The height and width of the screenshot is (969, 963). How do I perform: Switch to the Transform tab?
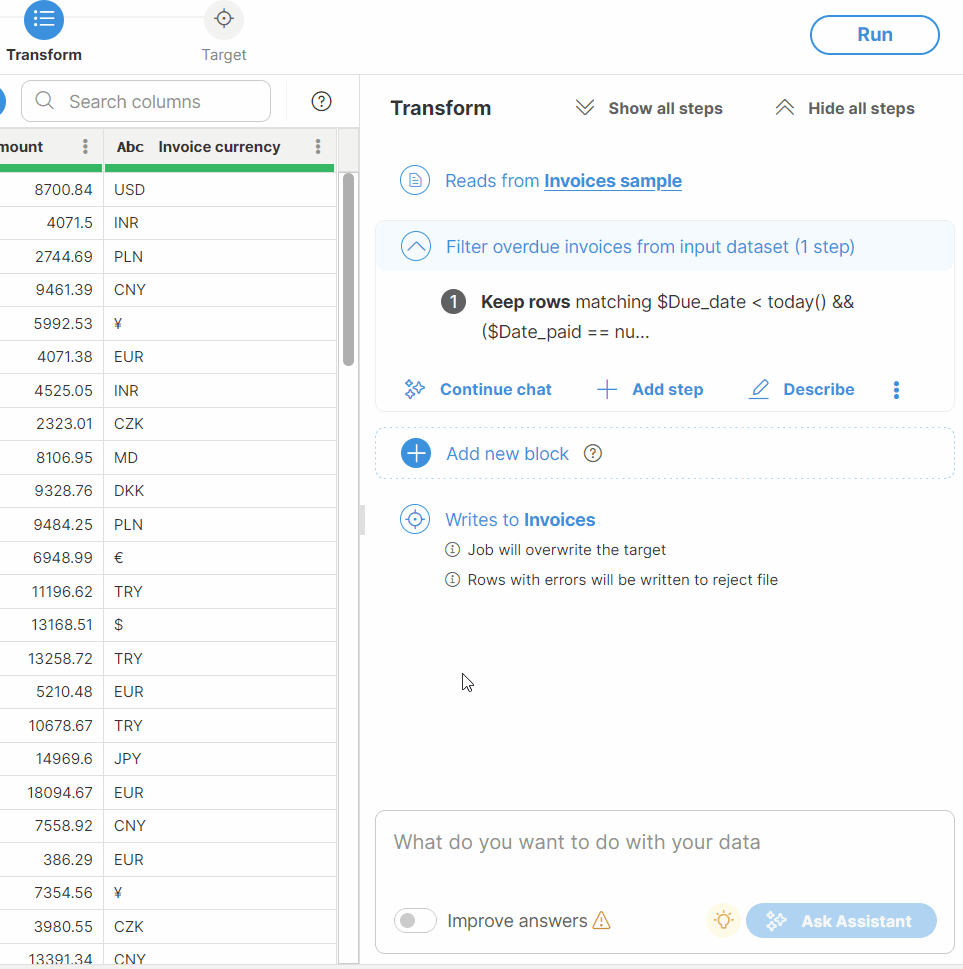(44, 20)
